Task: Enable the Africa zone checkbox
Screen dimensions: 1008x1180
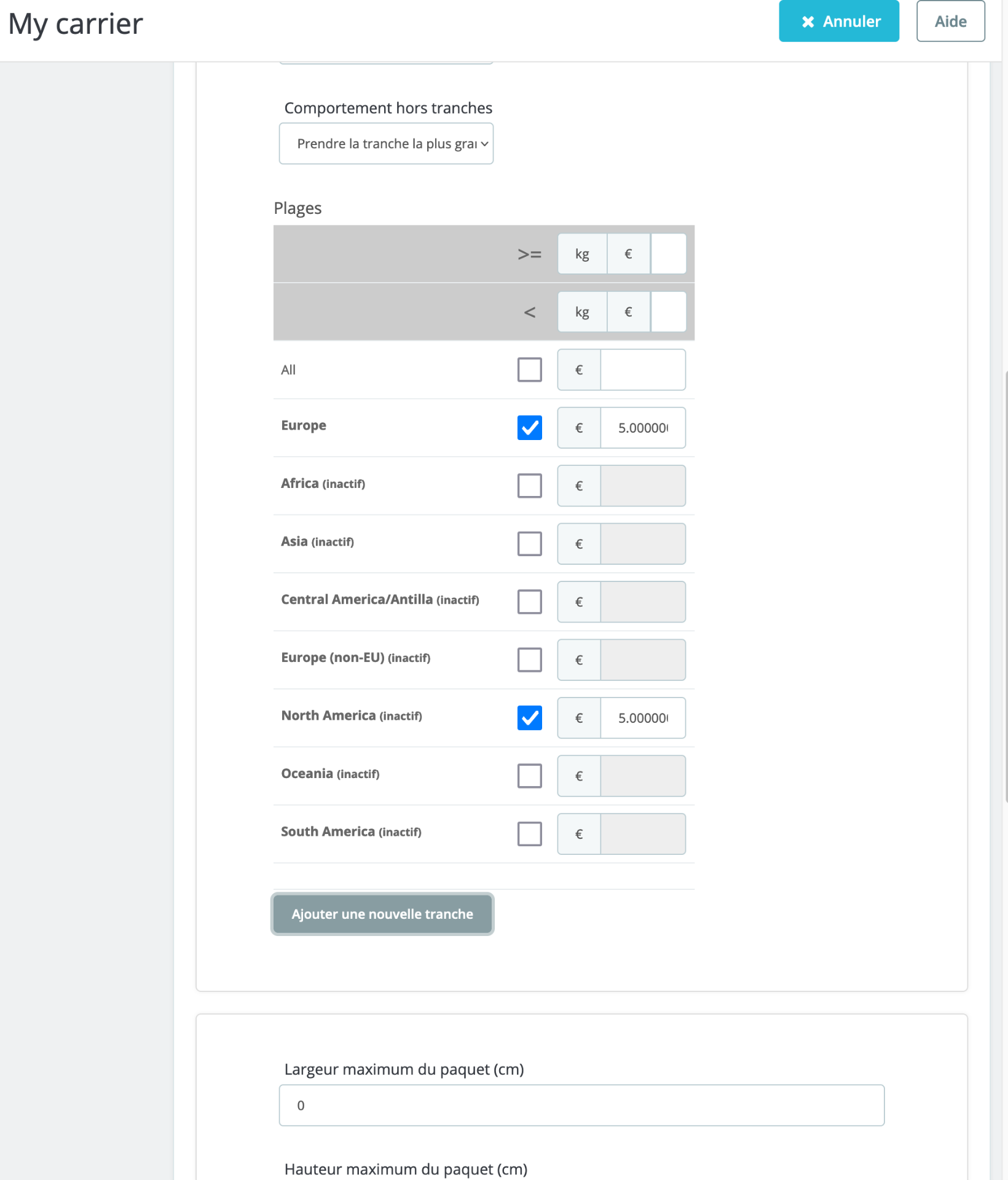Action: coord(530,486)
